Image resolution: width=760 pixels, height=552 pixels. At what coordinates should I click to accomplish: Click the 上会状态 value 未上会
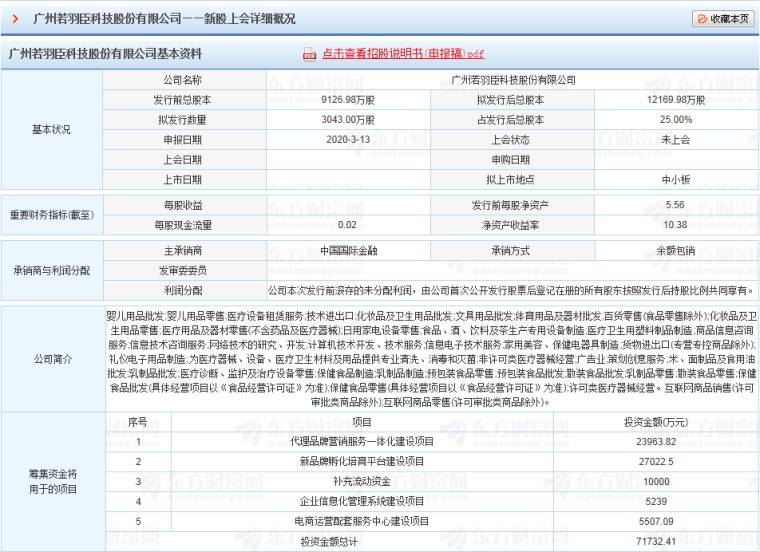click(676, 140)
